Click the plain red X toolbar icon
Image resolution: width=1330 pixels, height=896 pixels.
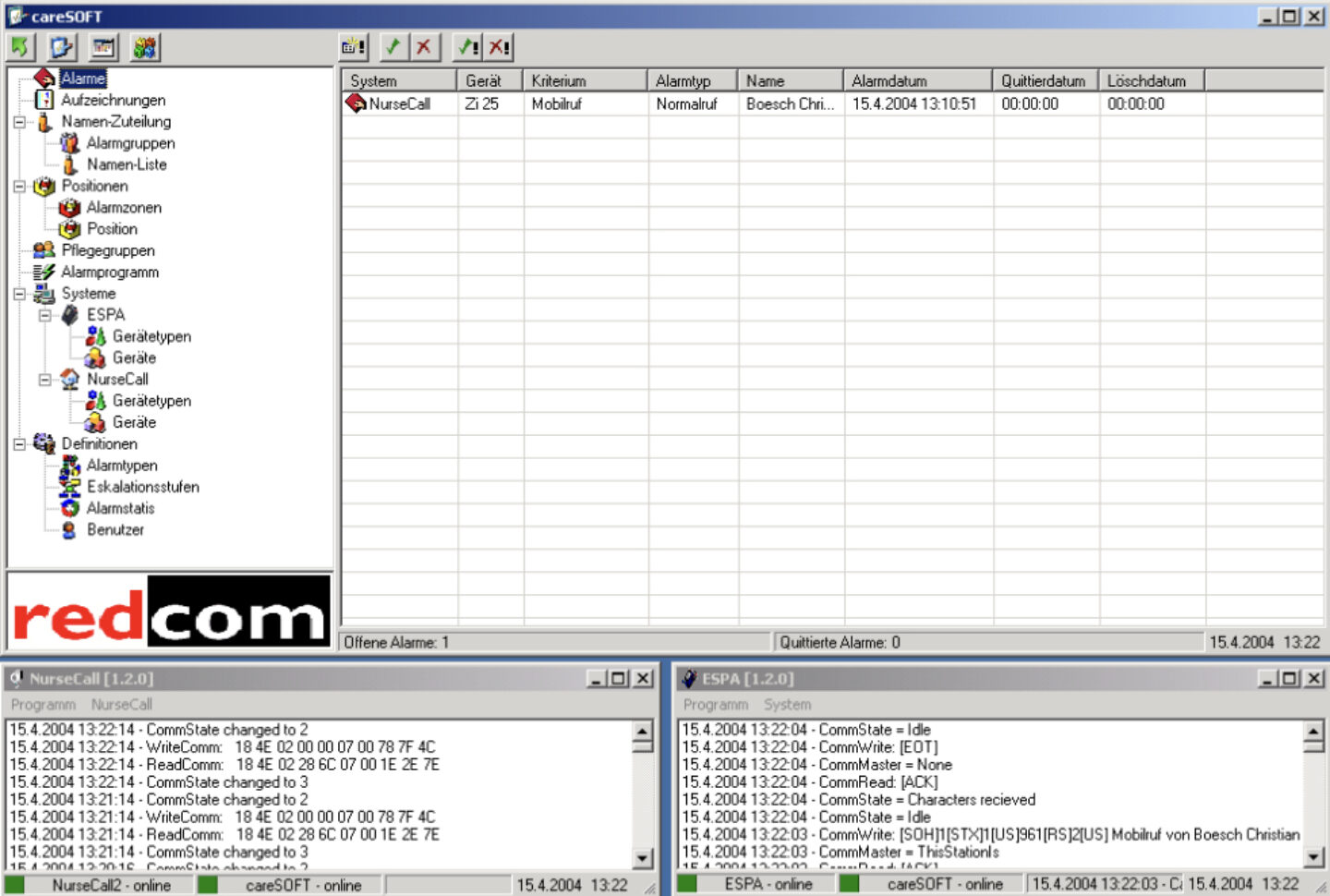pos(424,47)
